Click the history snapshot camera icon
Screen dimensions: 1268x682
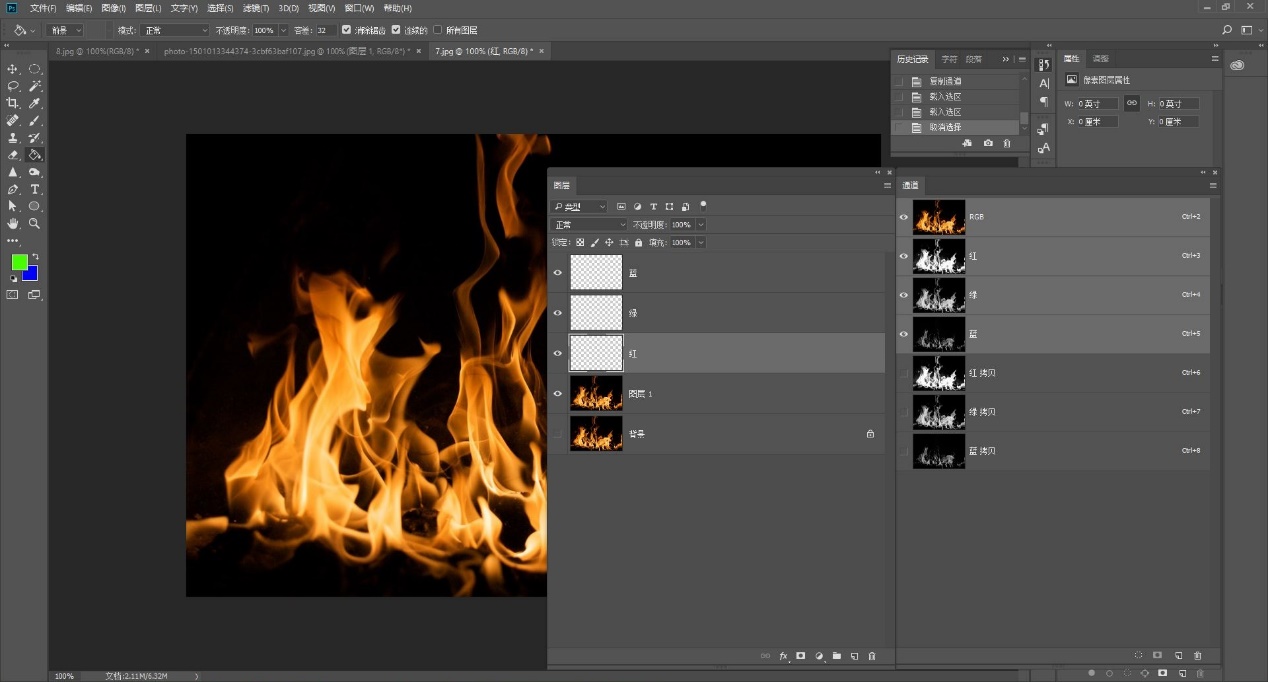[988, 143]
